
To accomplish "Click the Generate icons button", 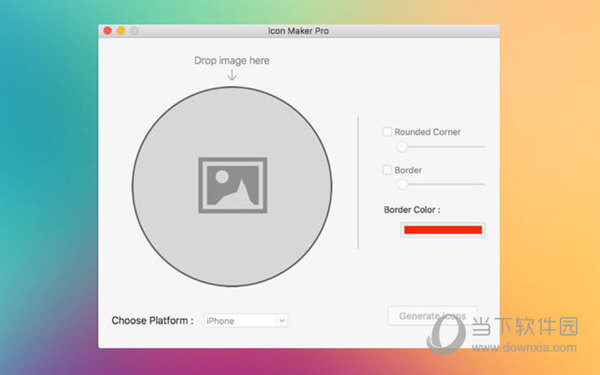I will tap(432, 316).
